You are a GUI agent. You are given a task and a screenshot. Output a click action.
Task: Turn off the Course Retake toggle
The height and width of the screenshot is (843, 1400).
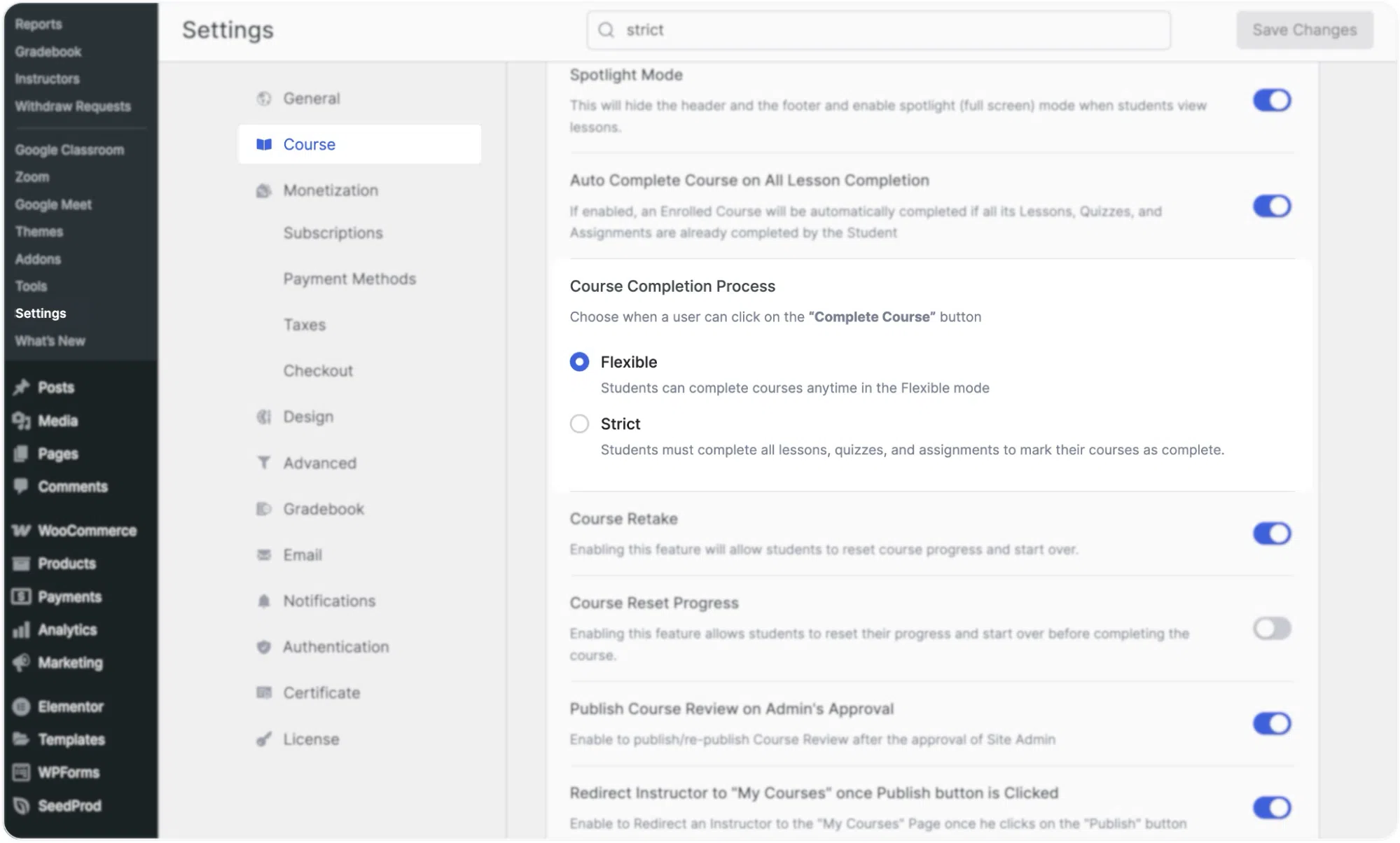1272,534
